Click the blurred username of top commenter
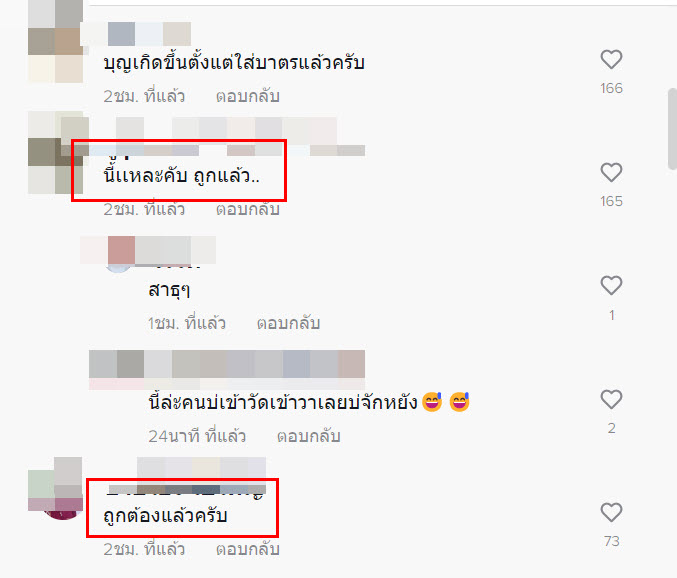 136,34
